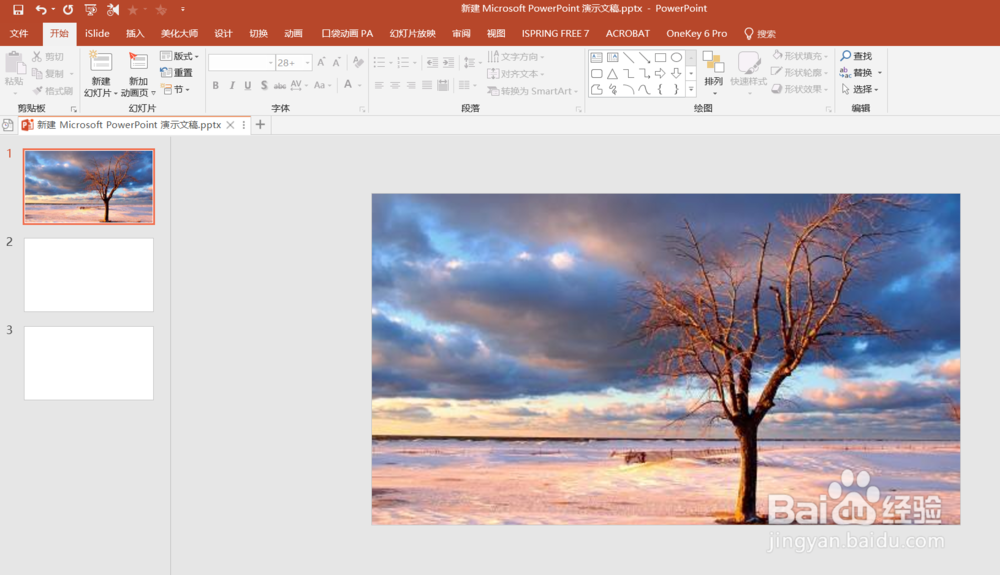
Task: Toggle Bold formatting button
Action: click(215, 86)
